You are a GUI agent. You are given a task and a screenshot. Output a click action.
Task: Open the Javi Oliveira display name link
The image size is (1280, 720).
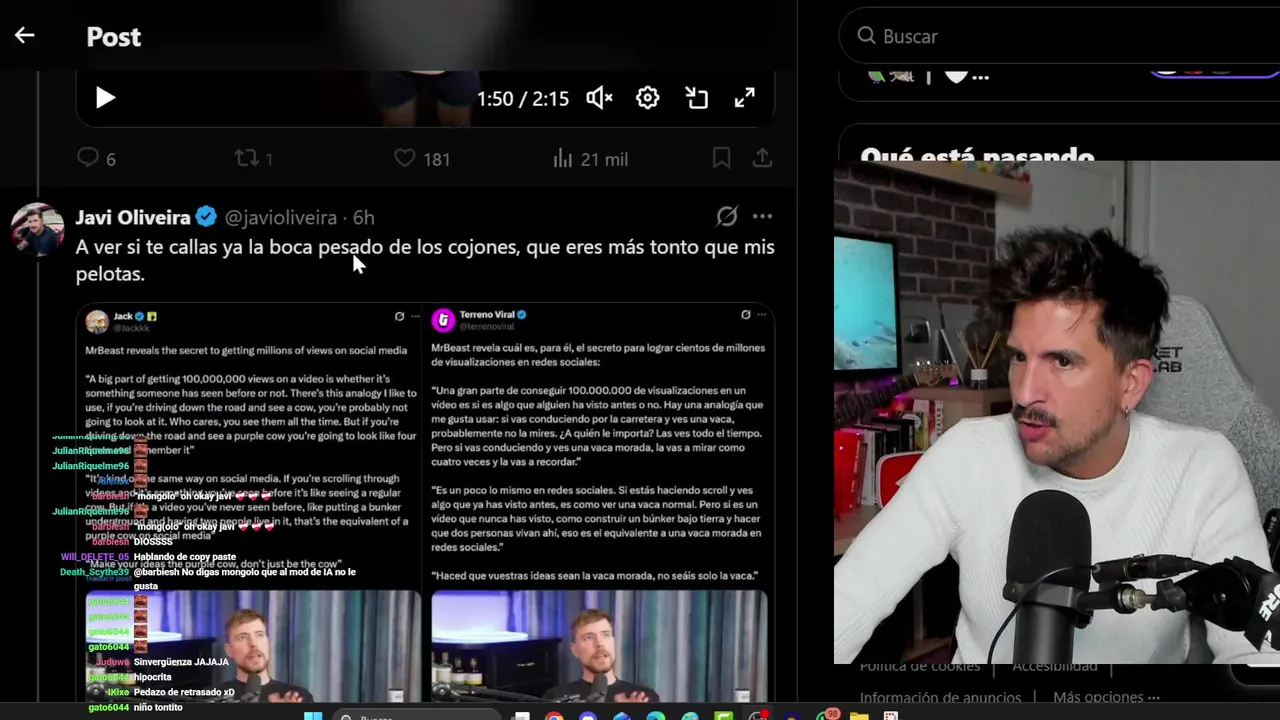point(133,217)
